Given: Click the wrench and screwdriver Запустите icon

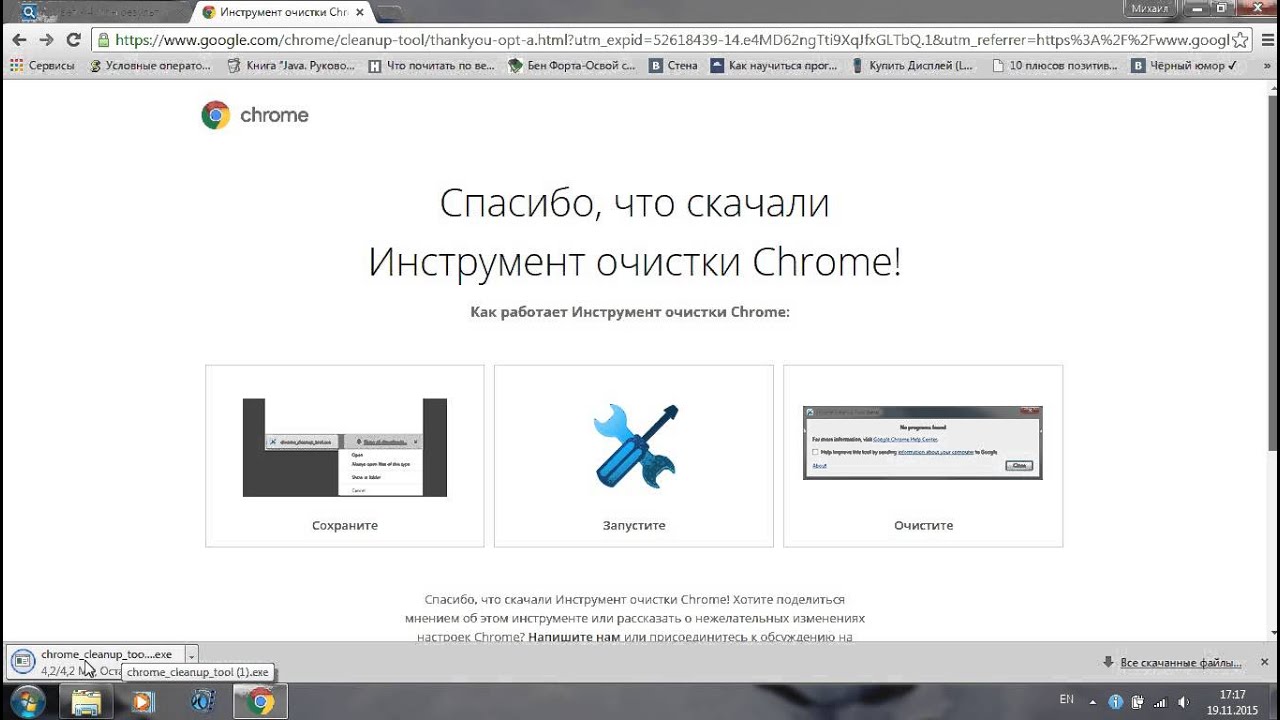Looking at the screenshot, I should point(634,446).
